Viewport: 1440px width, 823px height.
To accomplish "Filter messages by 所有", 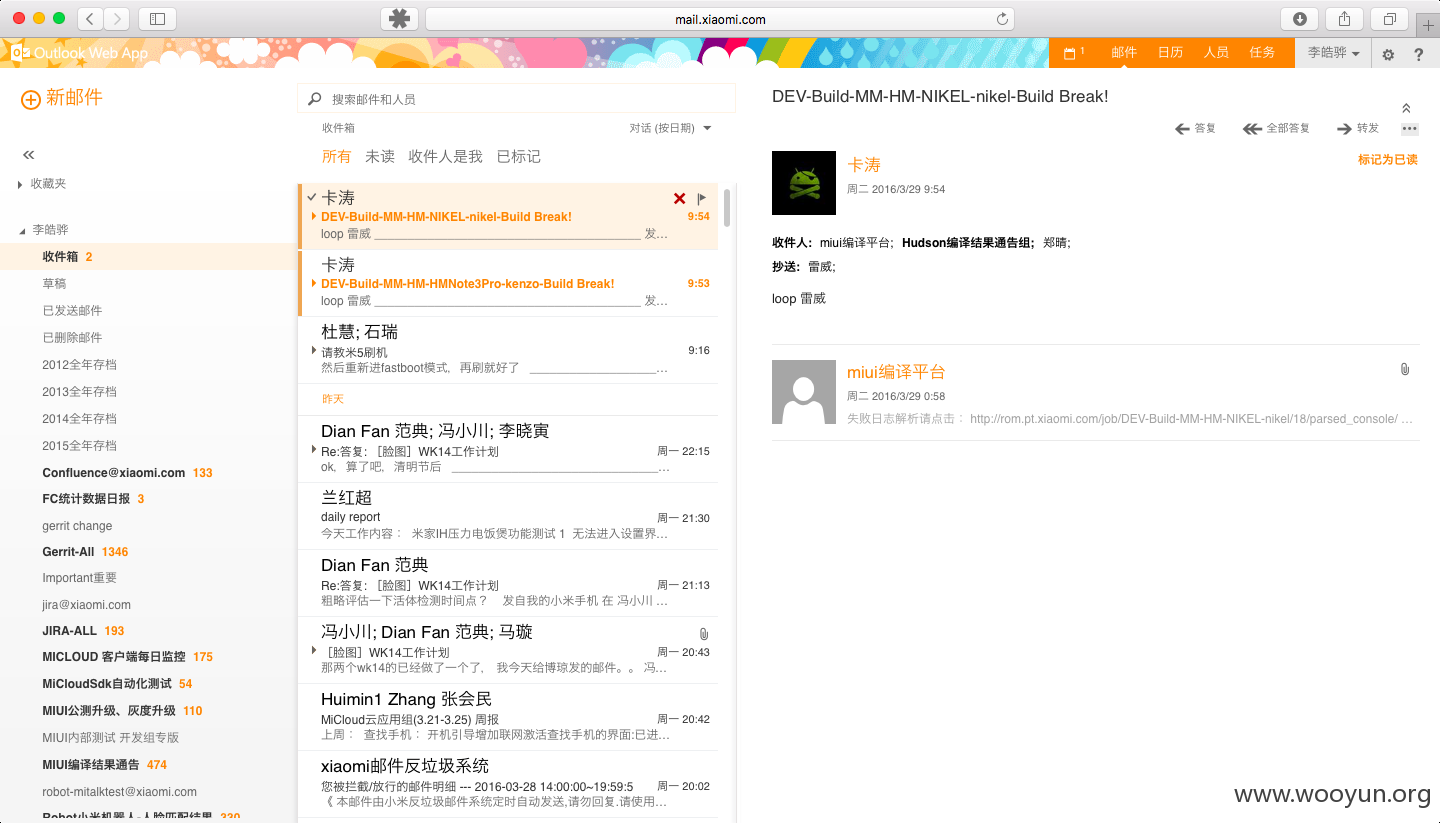I will pyautogui.click(x=337, y=157).
